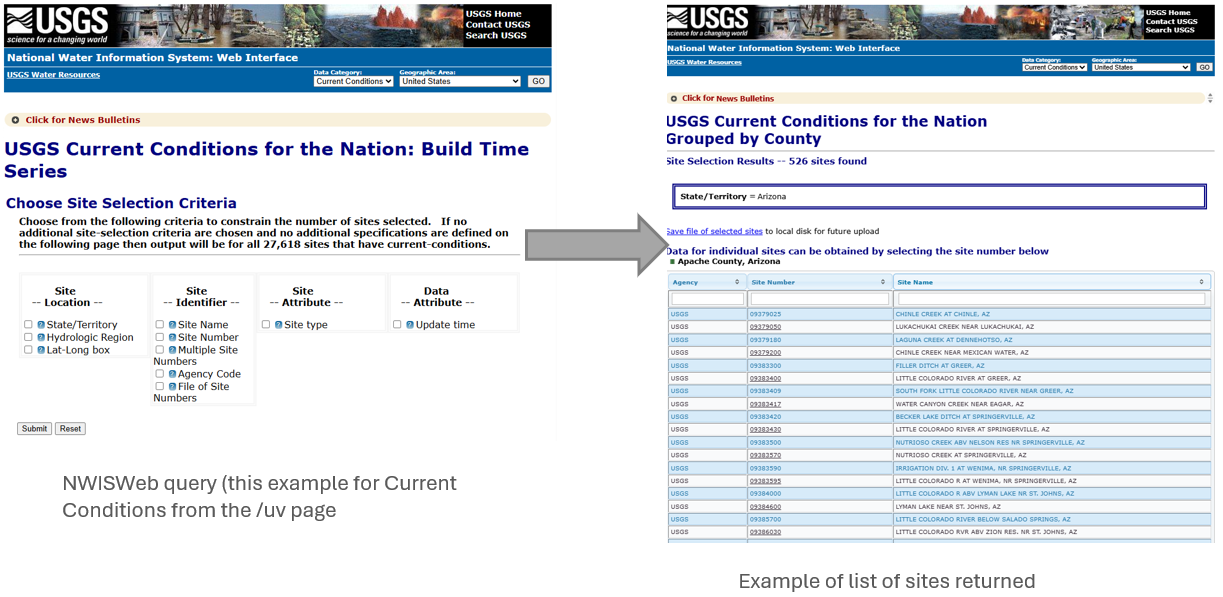Expand Click for News Bulletins on query page

coord(83,120)
